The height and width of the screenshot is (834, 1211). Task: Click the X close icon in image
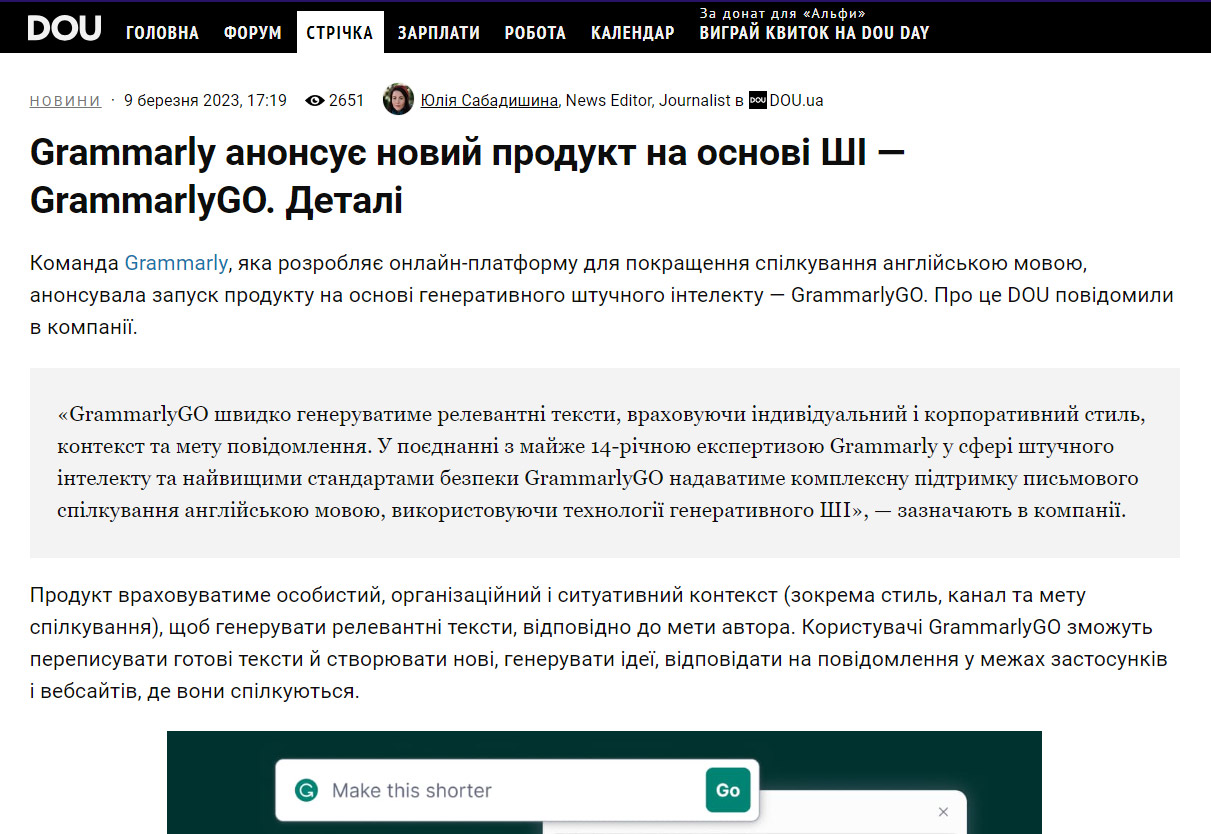(x=942, y=813)
